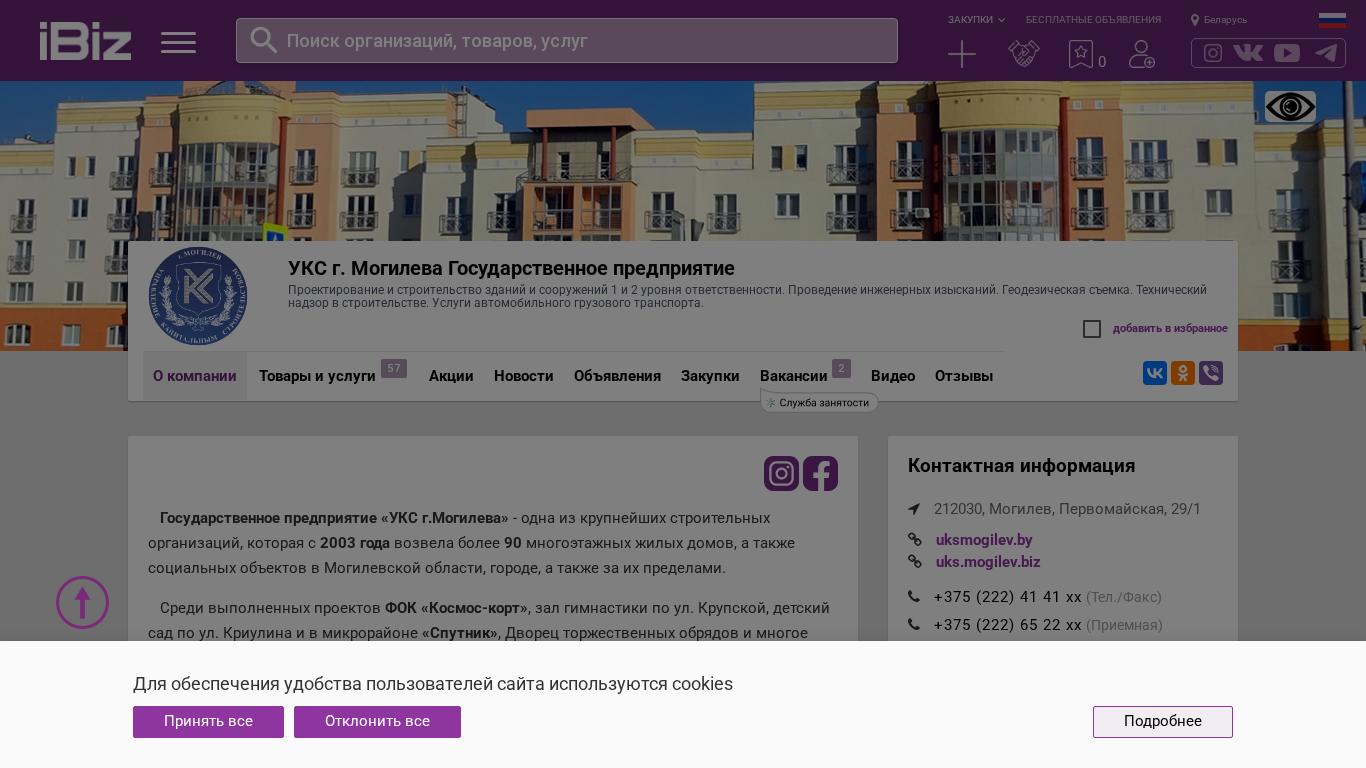Open cookie details via 'Подробнее'

(1163, 722)
